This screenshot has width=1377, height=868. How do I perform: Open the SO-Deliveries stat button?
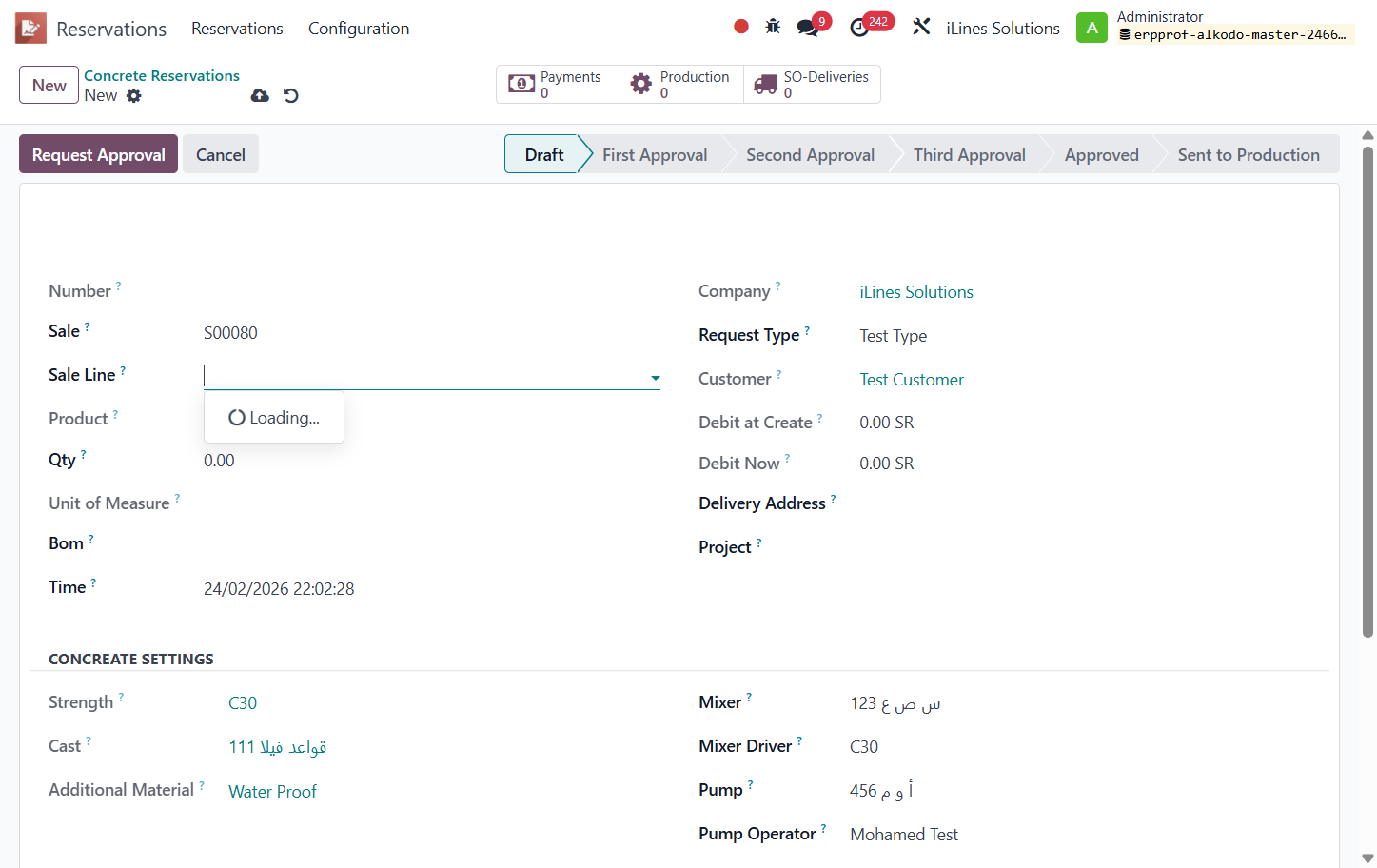[812, 84]
